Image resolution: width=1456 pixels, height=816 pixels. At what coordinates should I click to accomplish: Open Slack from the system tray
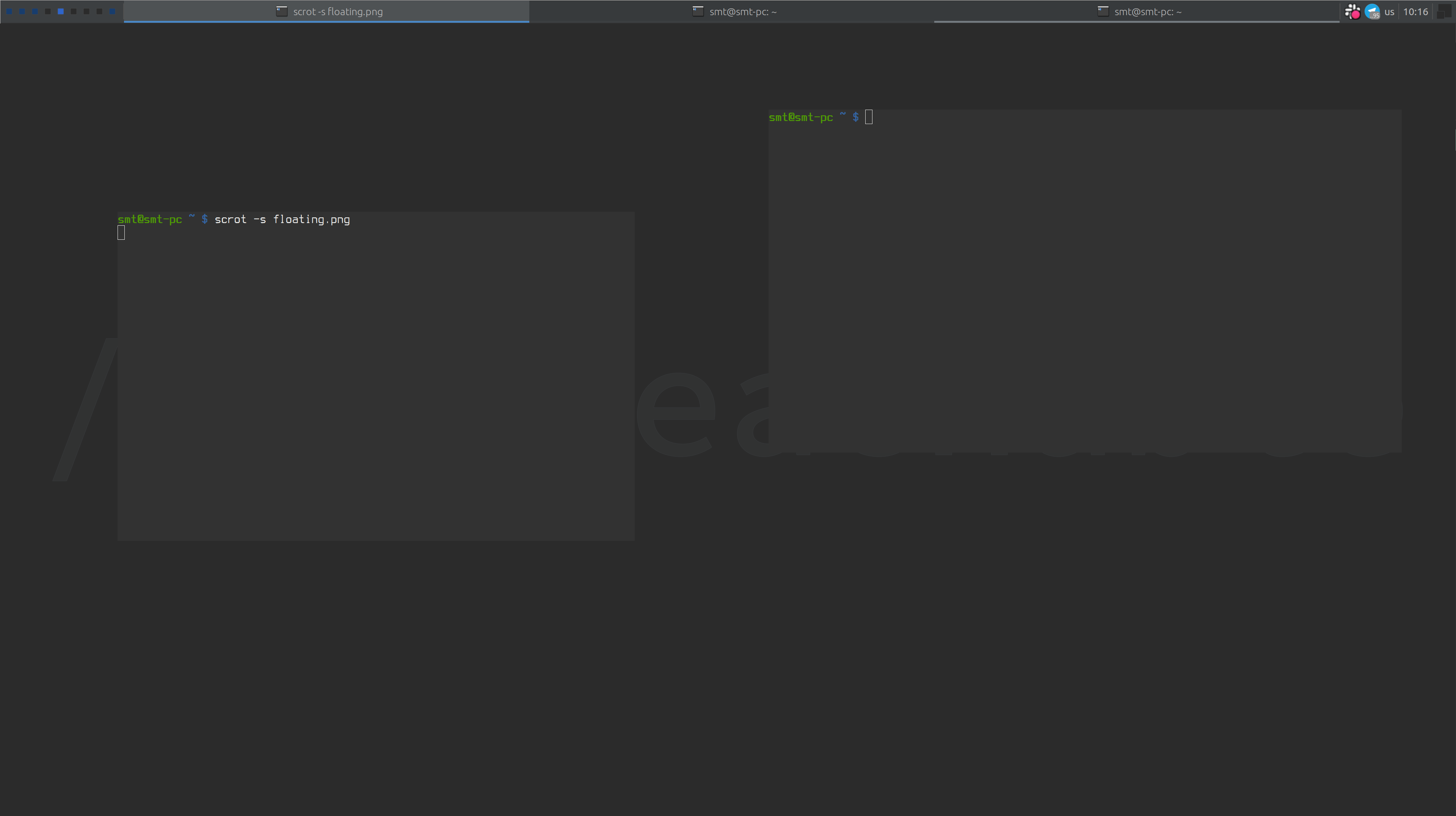(x=1352, y=11)
